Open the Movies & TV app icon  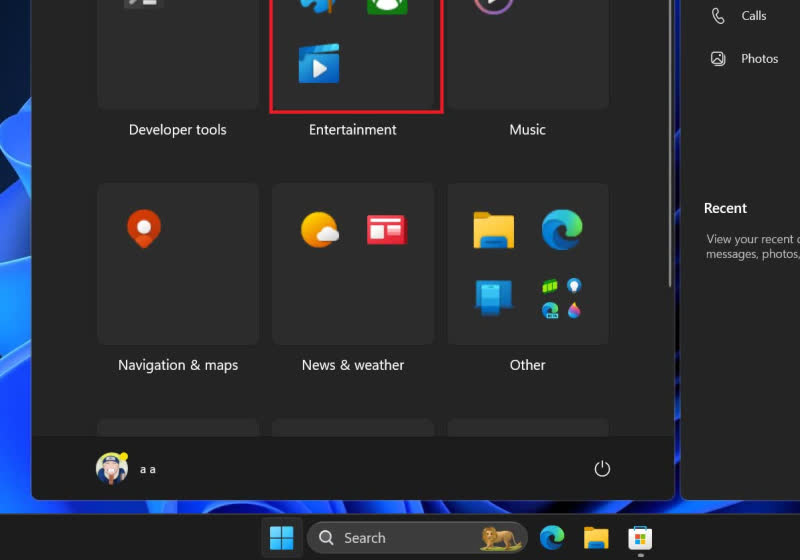click(319, 64)
